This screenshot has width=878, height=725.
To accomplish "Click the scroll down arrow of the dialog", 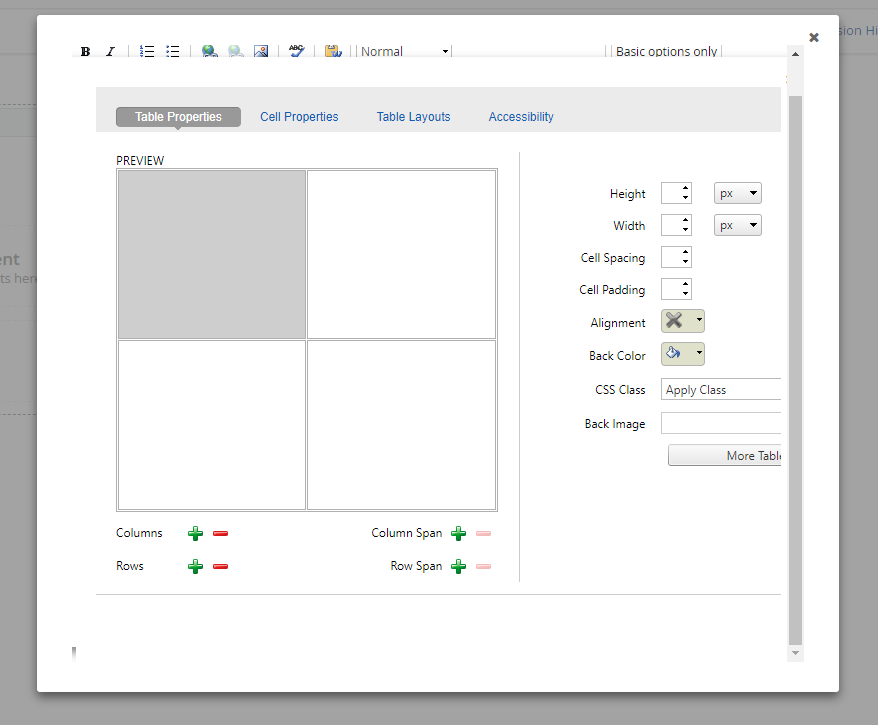I will point(795,653).
